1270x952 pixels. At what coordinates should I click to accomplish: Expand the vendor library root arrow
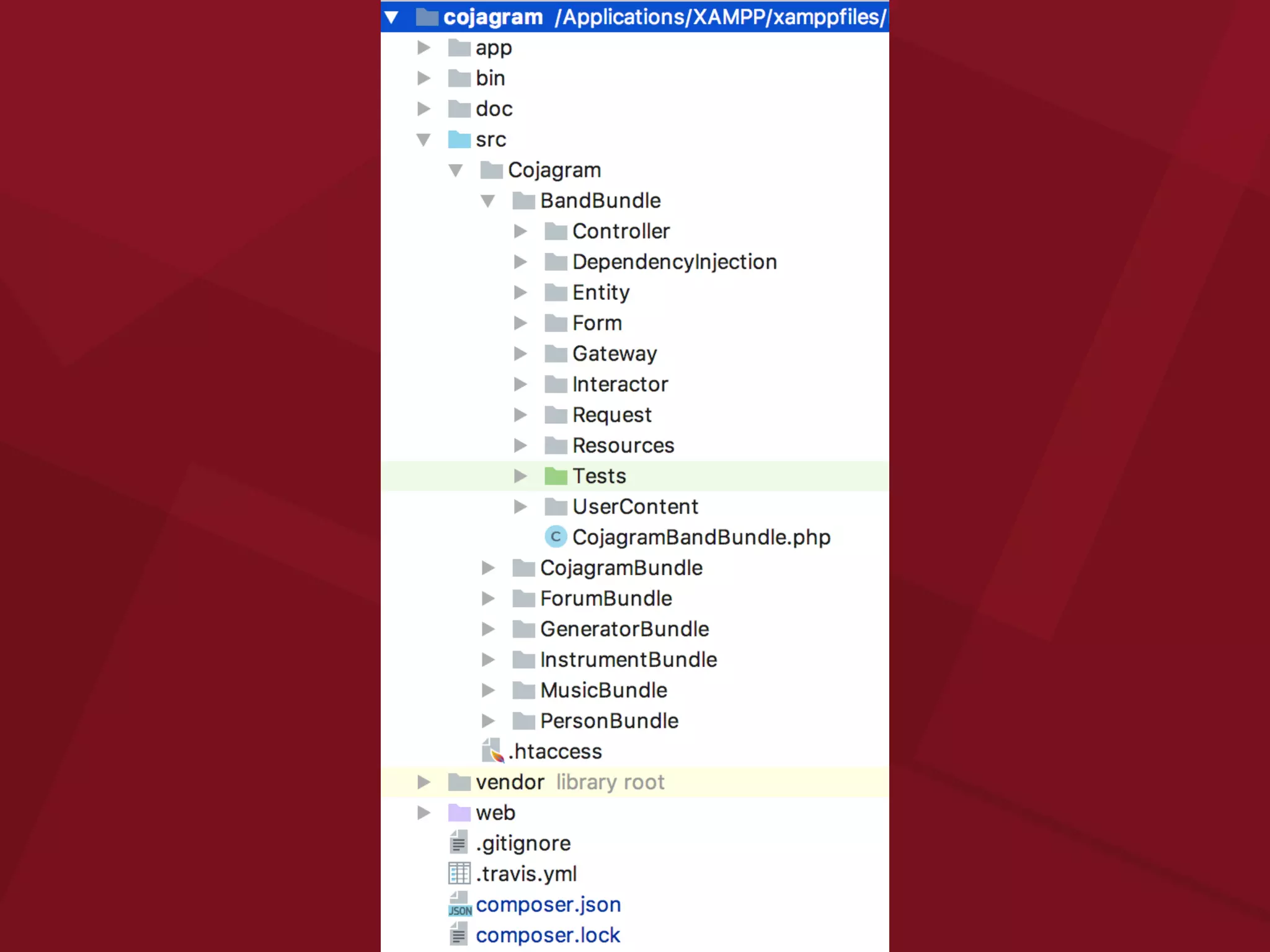(x=424, y=782)
